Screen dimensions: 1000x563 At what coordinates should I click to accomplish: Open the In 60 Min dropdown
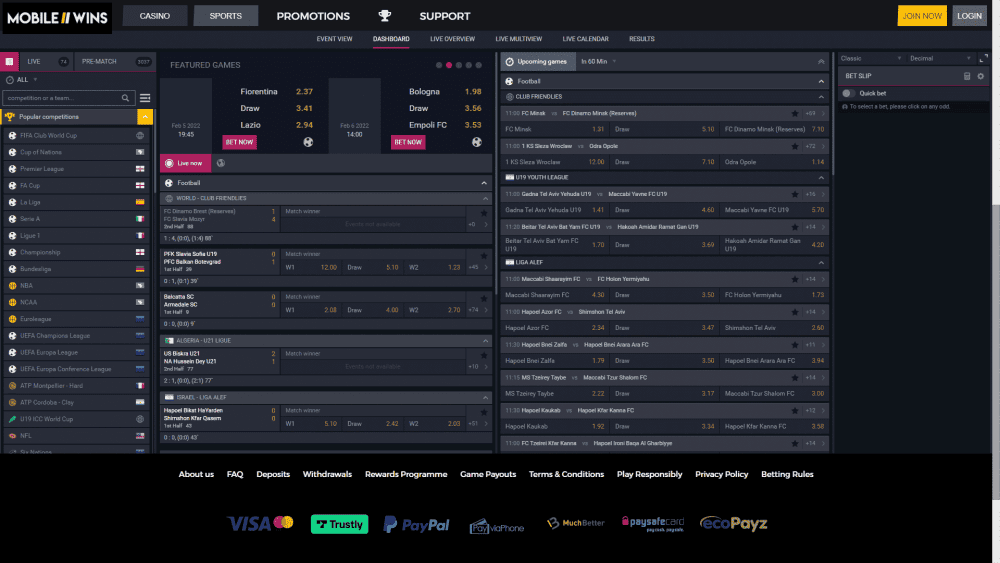tap(598, 62)
